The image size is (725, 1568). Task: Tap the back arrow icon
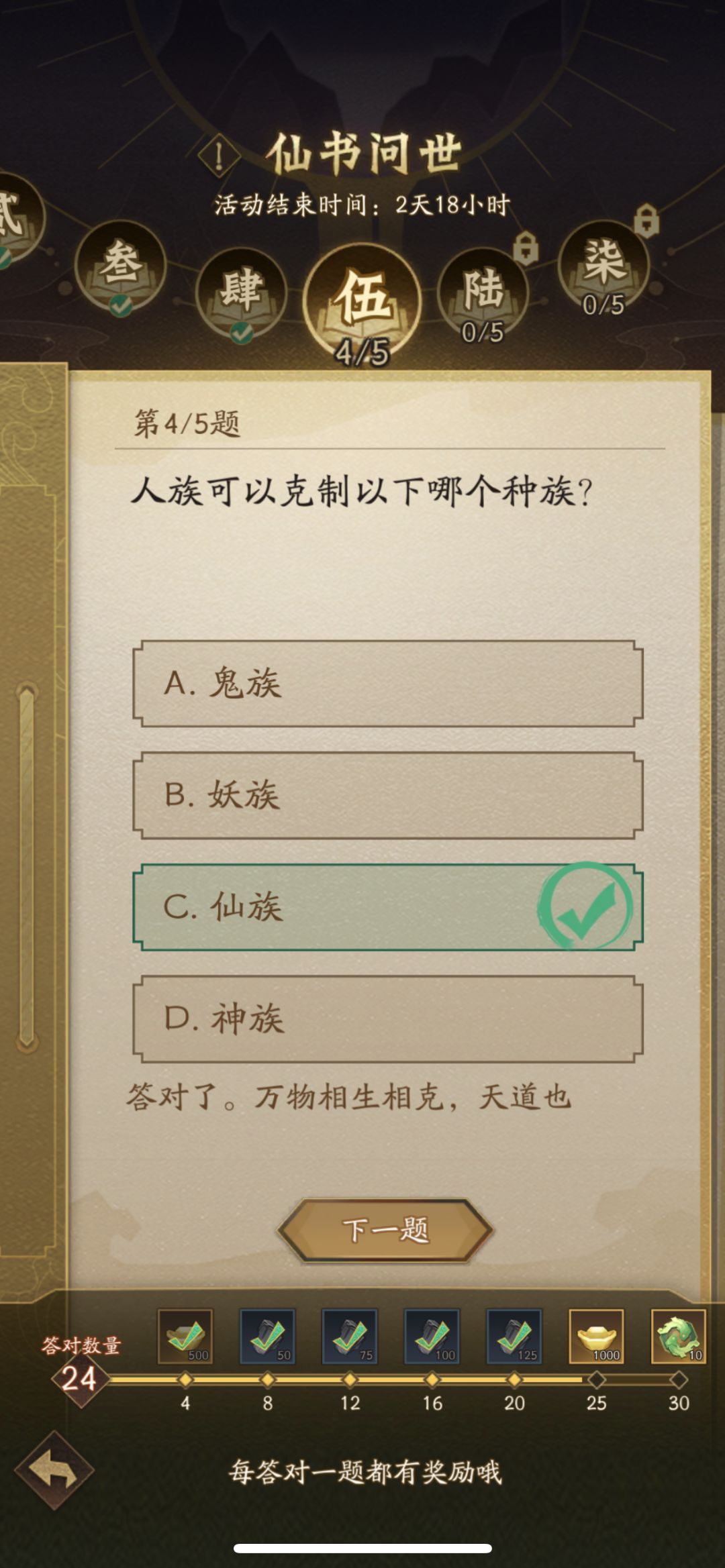coord(55,1471)
